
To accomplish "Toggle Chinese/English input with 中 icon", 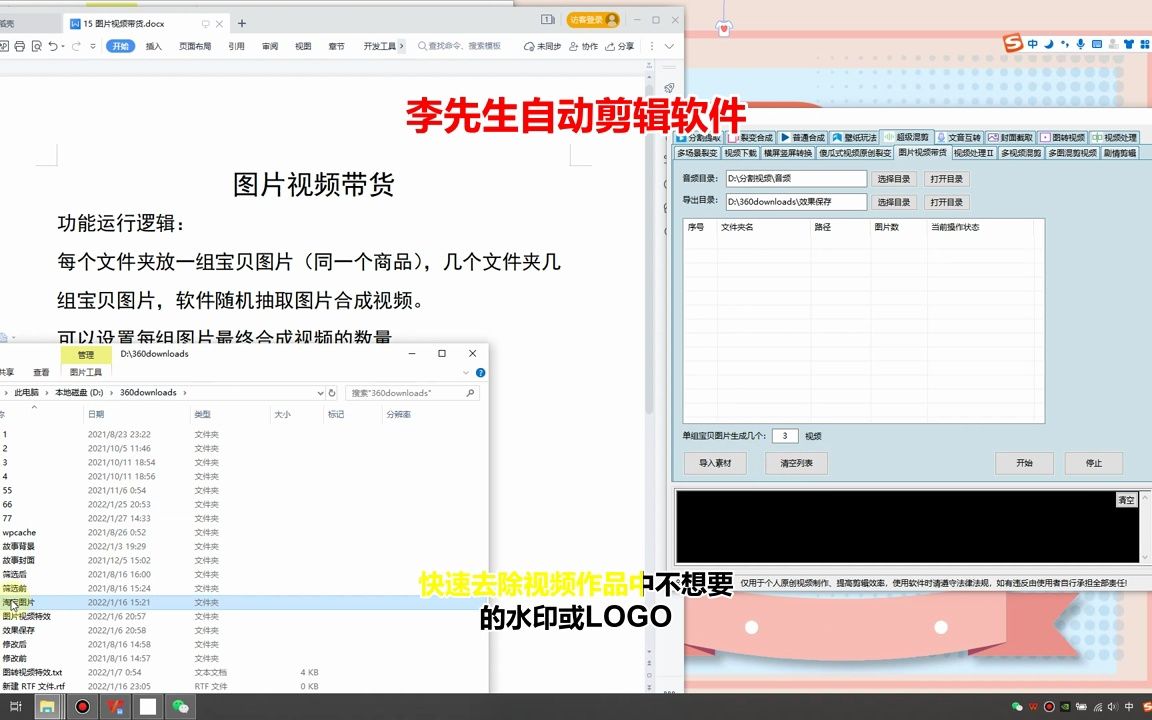I will pyautogui.click(x=1032, y=43).
